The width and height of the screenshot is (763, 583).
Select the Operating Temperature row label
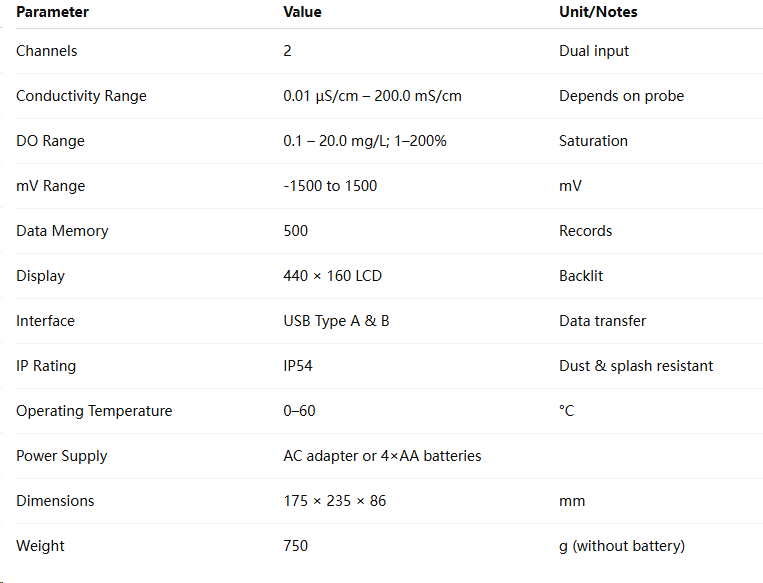tap(94, 411)
